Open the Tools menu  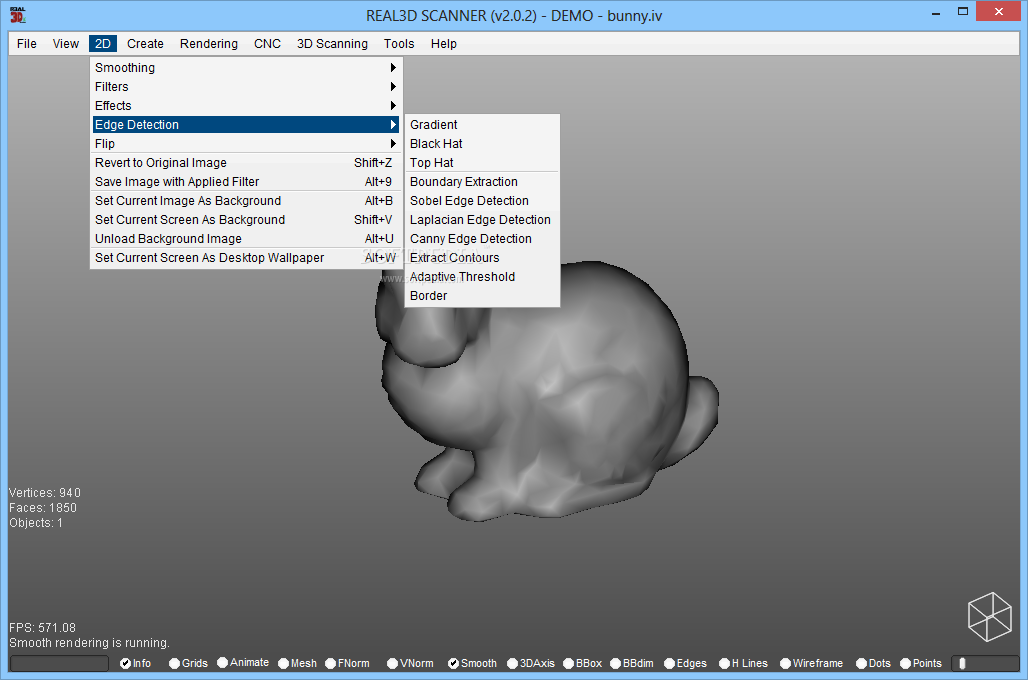tap(399, 43)
